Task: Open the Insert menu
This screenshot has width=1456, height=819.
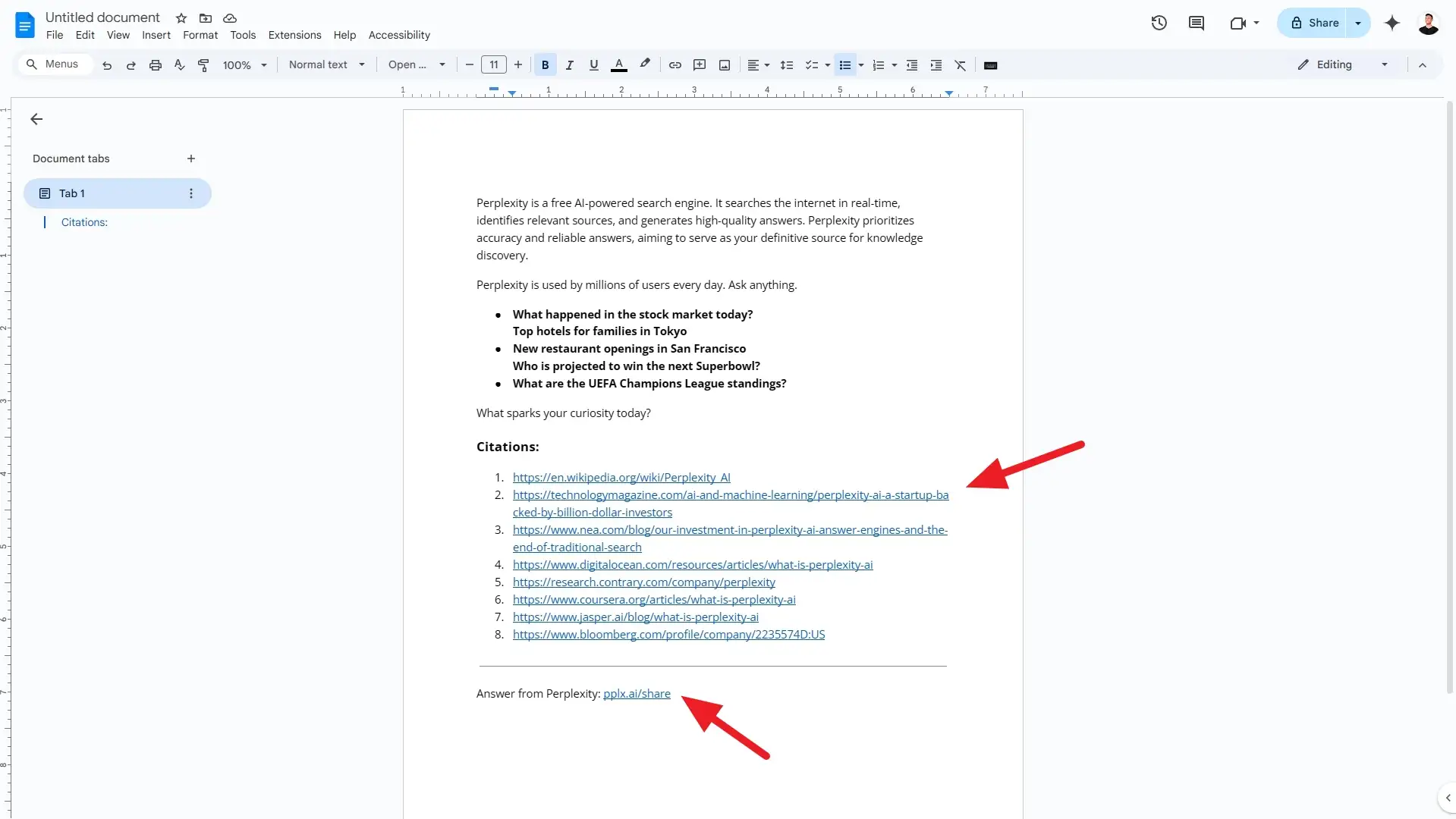Action: tap(156, 35)
